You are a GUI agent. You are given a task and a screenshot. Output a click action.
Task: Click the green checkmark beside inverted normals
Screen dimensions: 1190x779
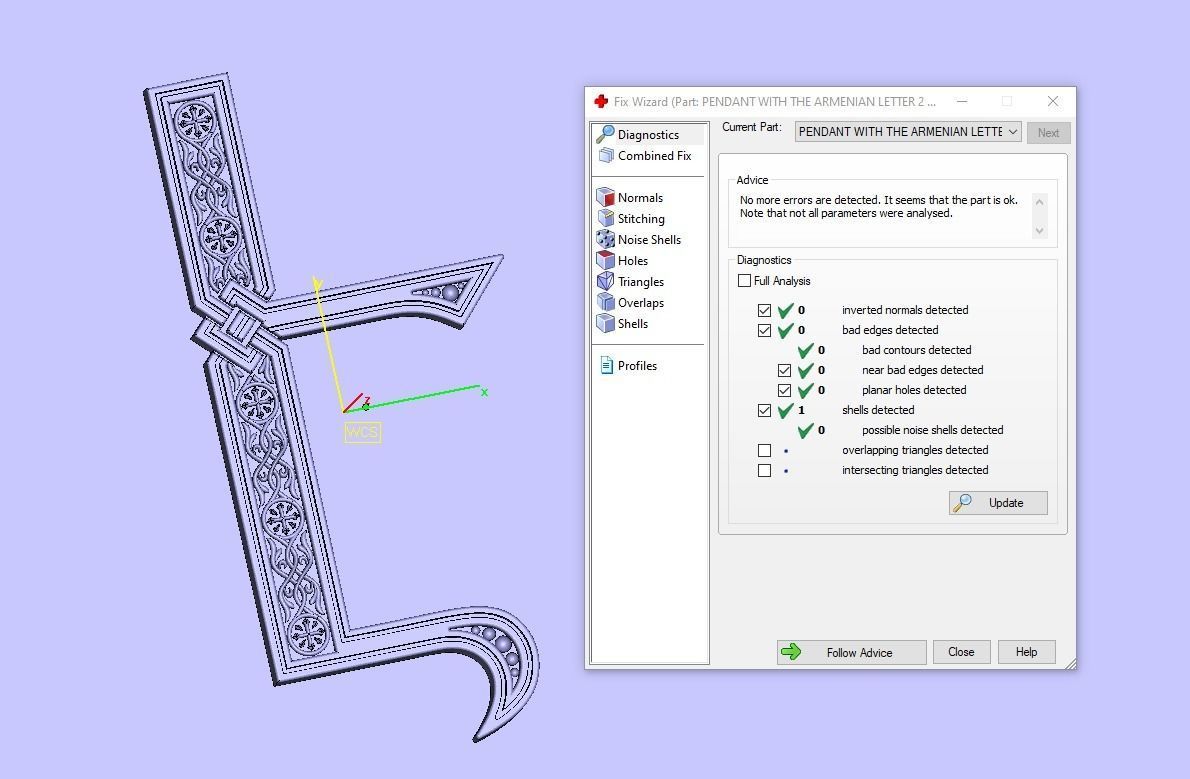point(785,310)
